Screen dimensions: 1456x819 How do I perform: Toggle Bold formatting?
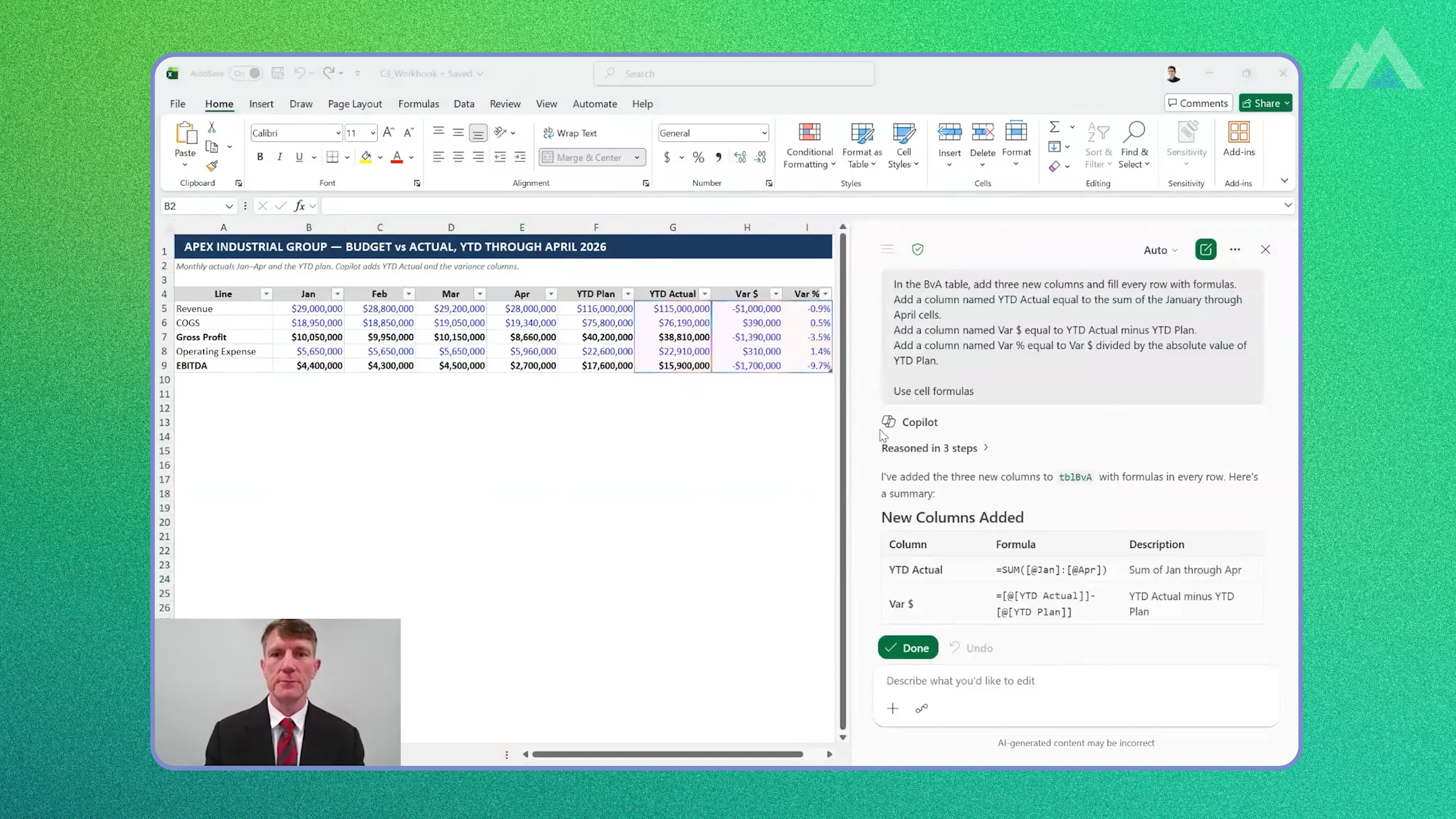(x=260, y=157)
